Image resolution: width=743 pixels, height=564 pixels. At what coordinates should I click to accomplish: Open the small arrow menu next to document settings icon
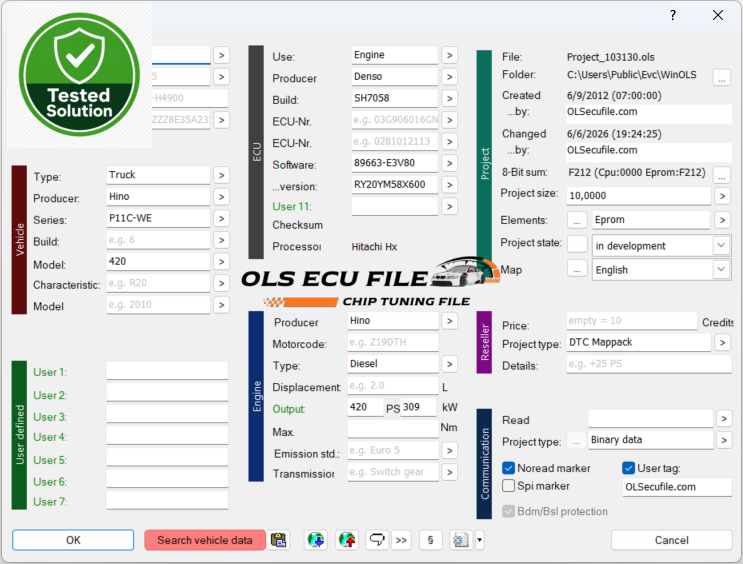pos(479,540)
